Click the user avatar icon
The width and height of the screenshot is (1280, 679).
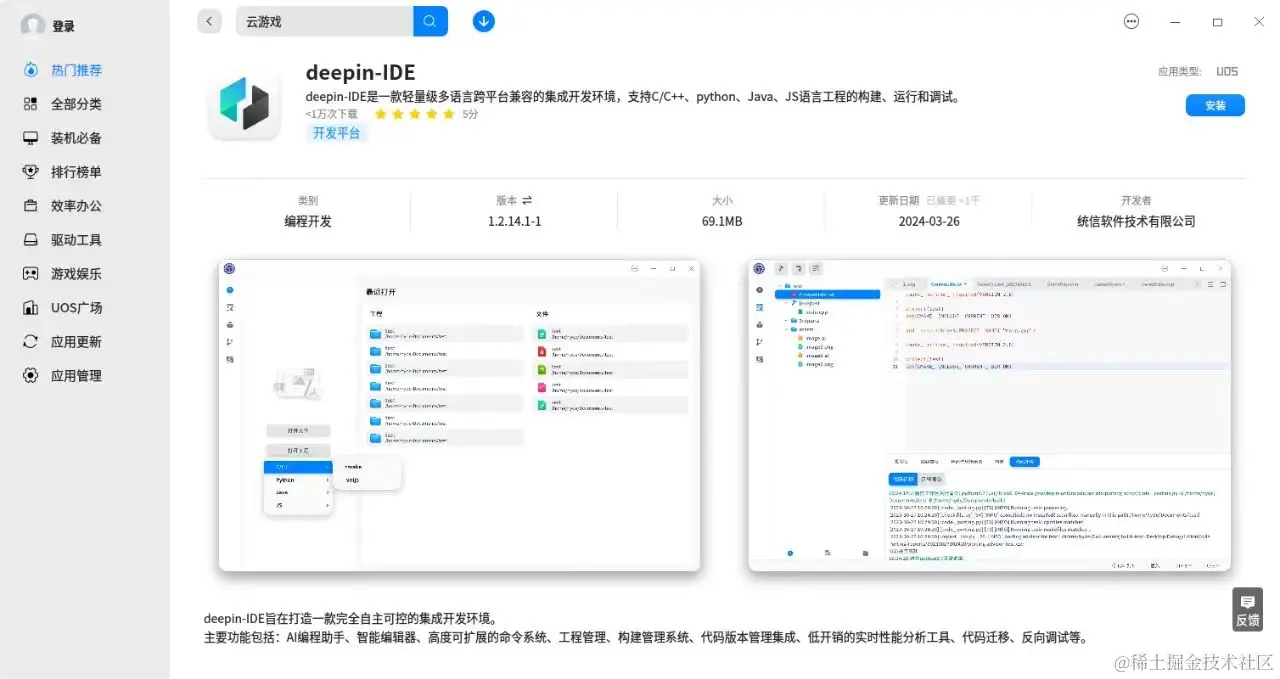(x=32, y=26)
